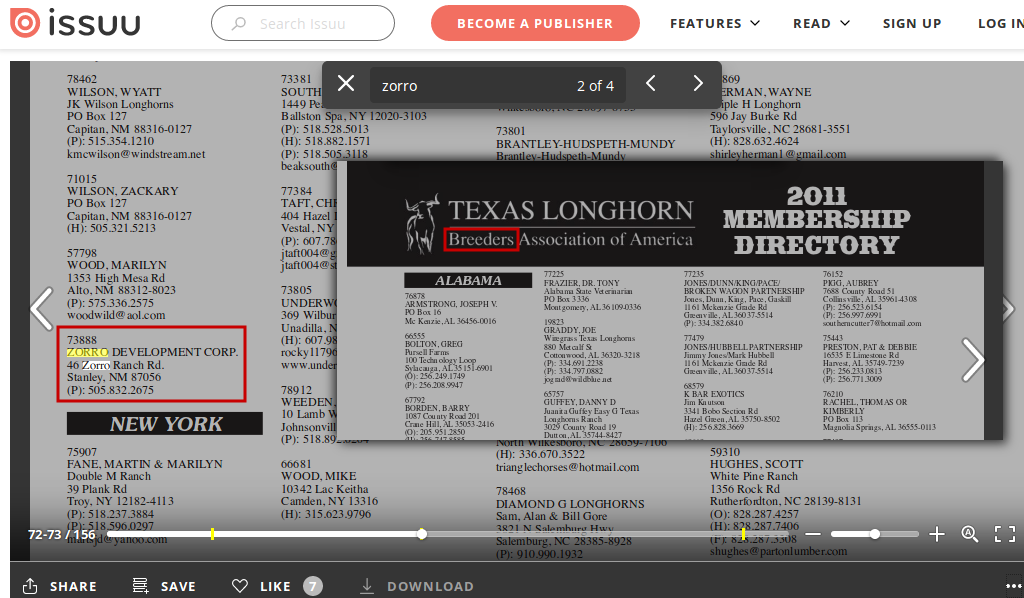
Task: Go to next search result
Action: click(x=698, y=84)
